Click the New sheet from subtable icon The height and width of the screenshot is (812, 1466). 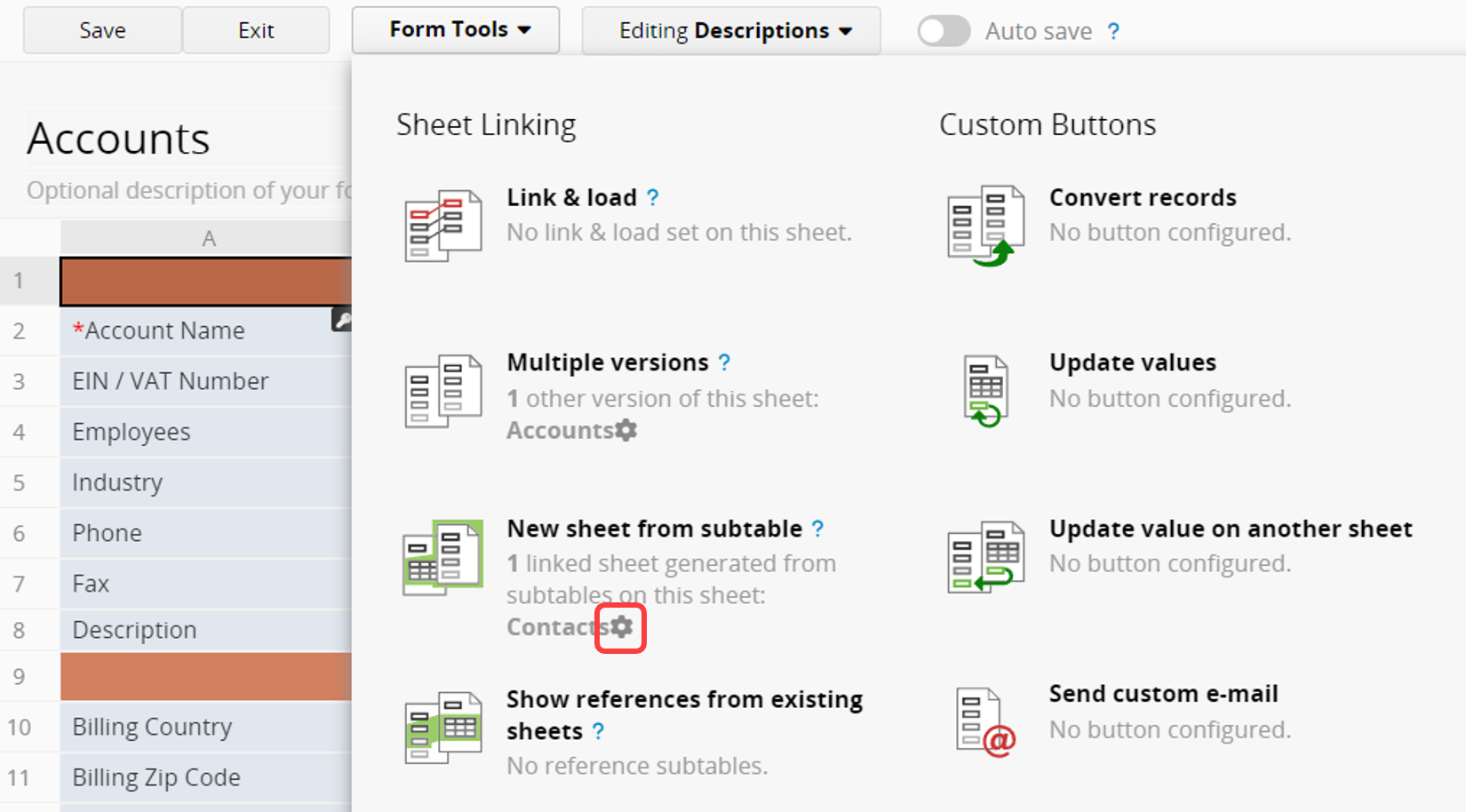442,558
